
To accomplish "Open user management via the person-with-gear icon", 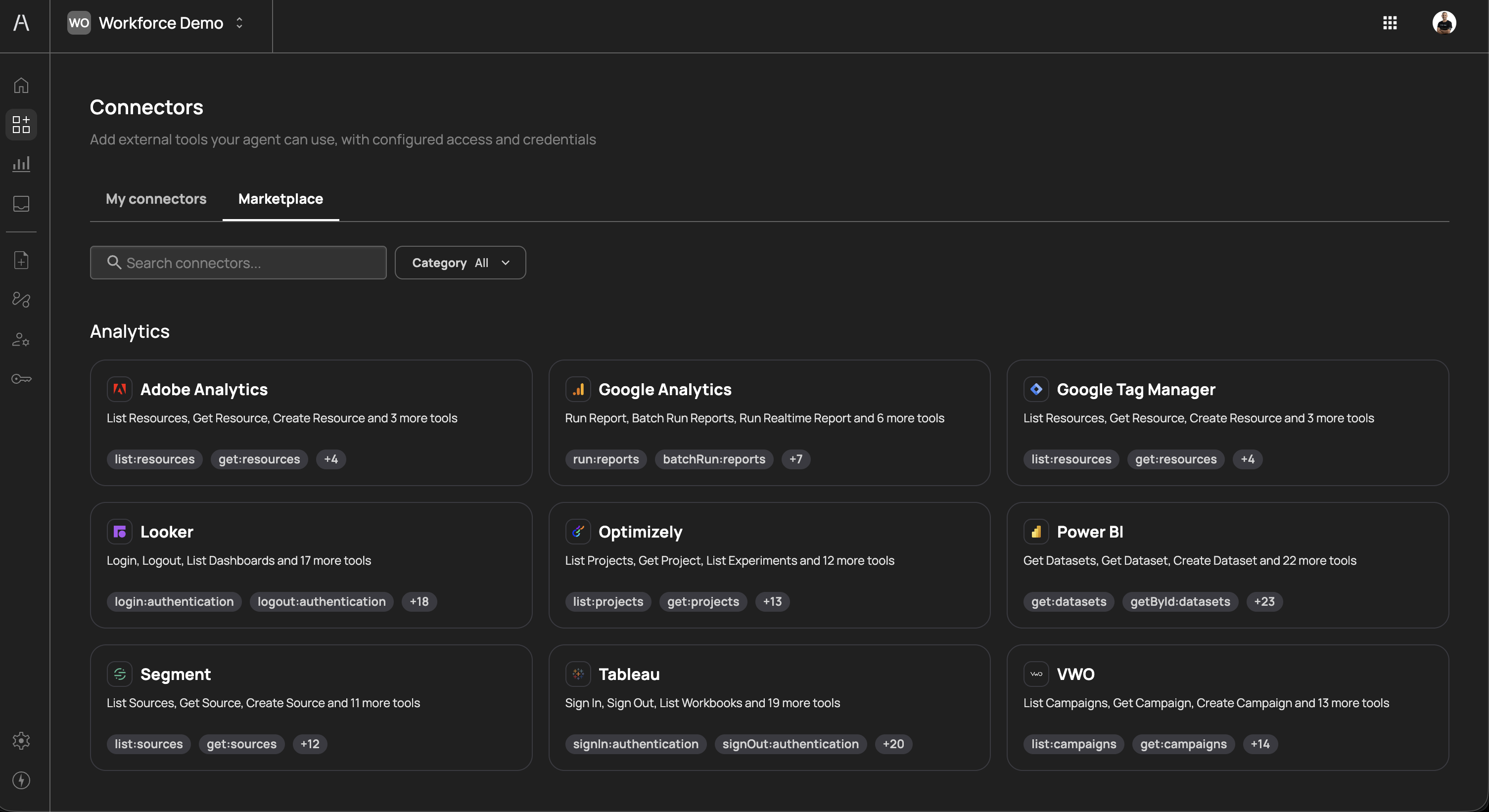I will [21, 340].
